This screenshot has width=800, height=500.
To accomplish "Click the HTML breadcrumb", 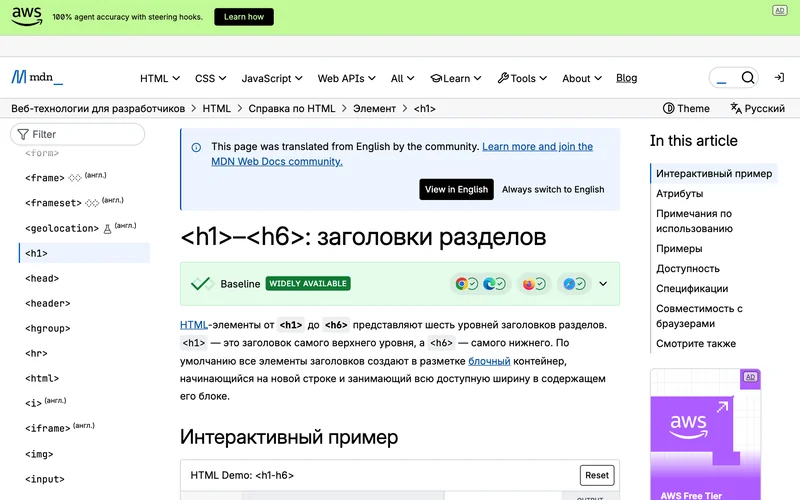I will click(216, 109).
